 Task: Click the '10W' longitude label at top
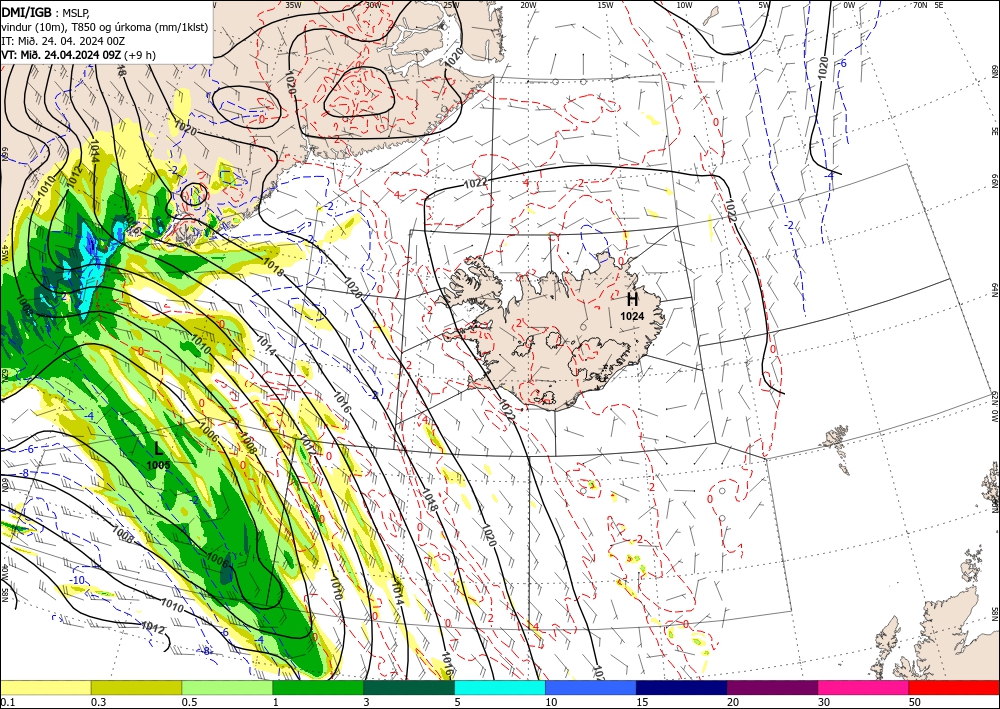tap(684, 5)
